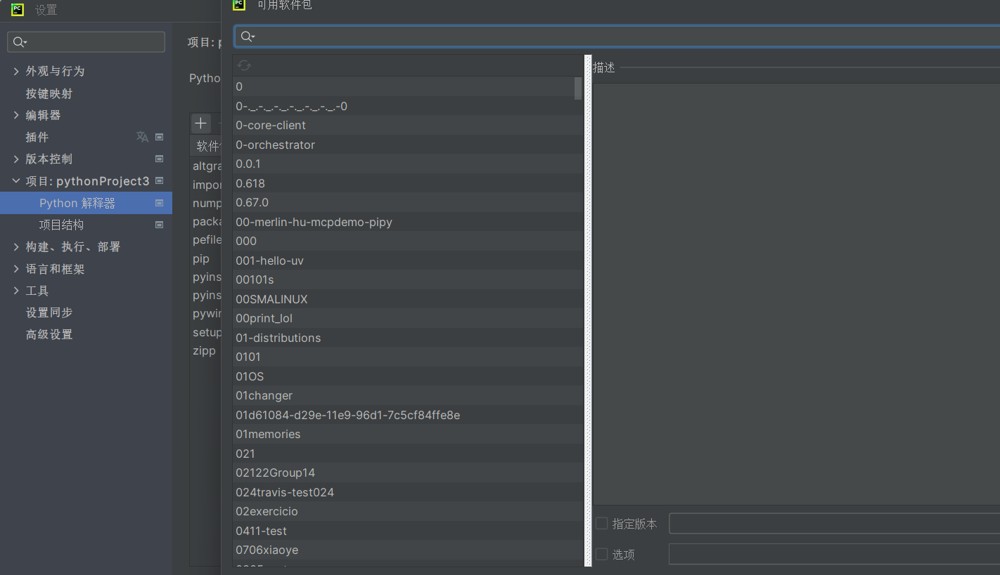Select the 0-core-client package
1000x575 pixels.
coord(271,125)
